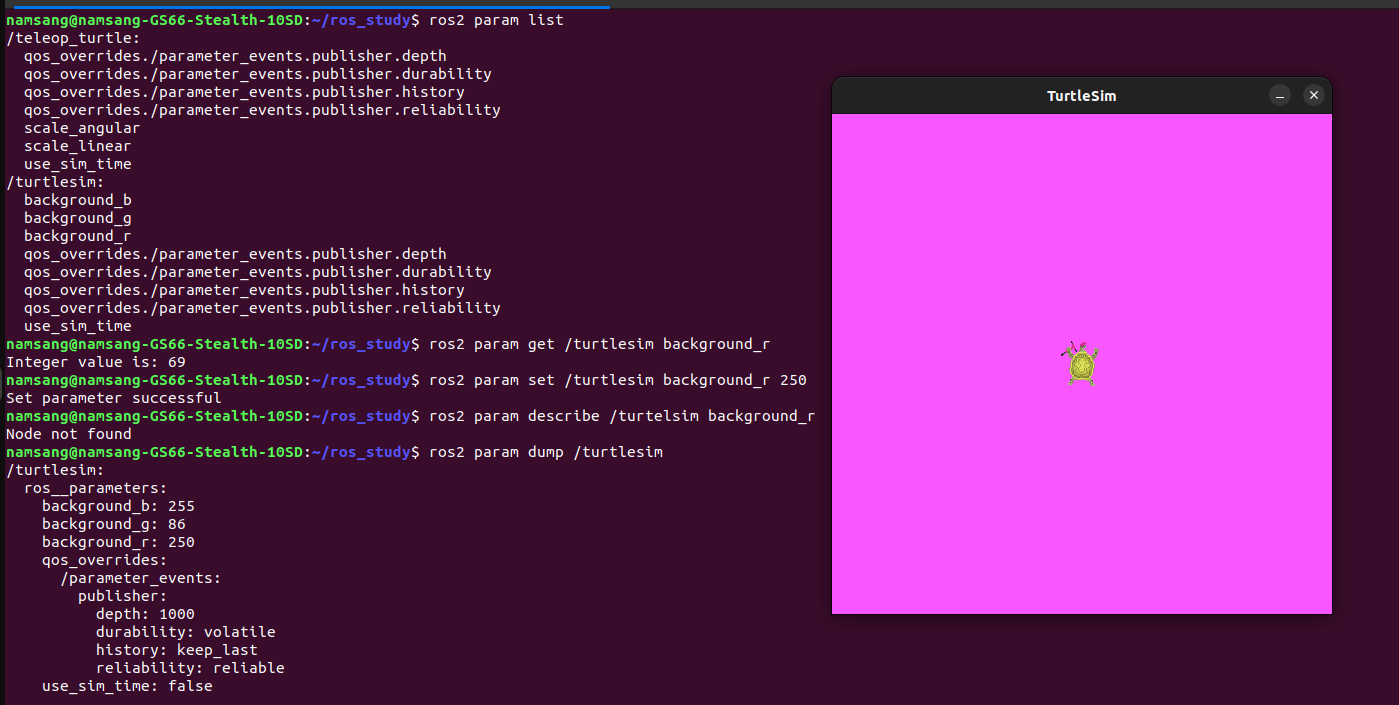This screenshot has height=705, width=1399.
Task: Click the 'Set parameter successful' message
Action: (x=114, y=398)
